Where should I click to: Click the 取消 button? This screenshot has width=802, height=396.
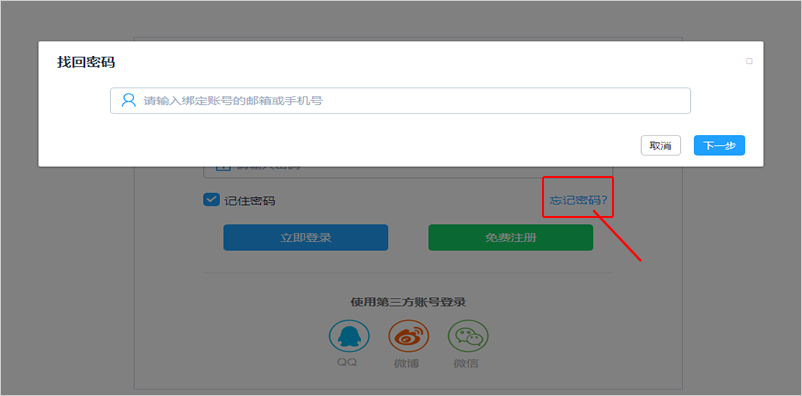point(661,145)
